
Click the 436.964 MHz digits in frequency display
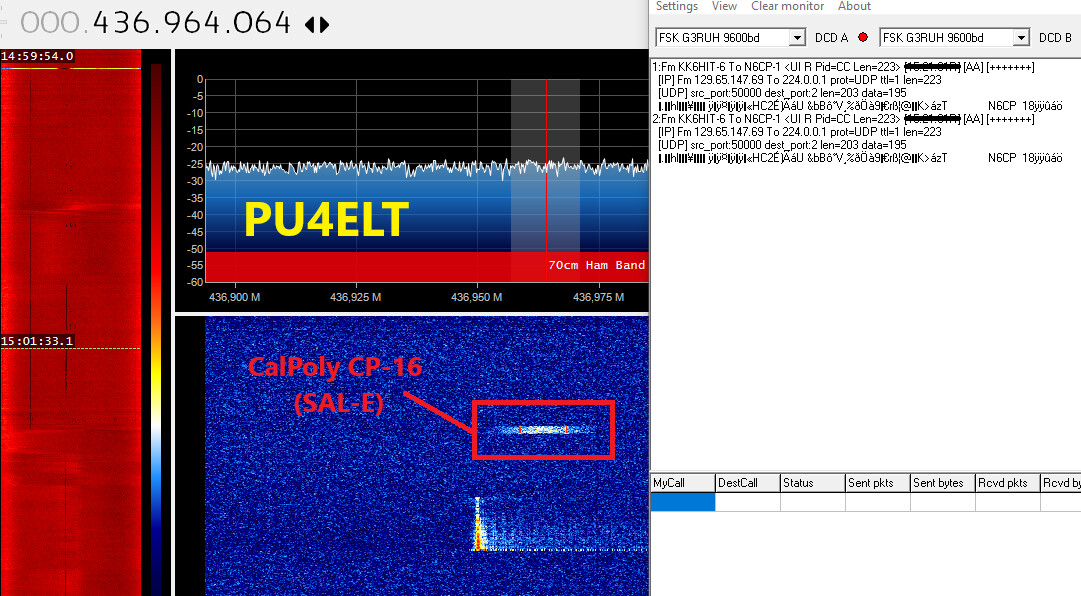[x=192, y=23]
